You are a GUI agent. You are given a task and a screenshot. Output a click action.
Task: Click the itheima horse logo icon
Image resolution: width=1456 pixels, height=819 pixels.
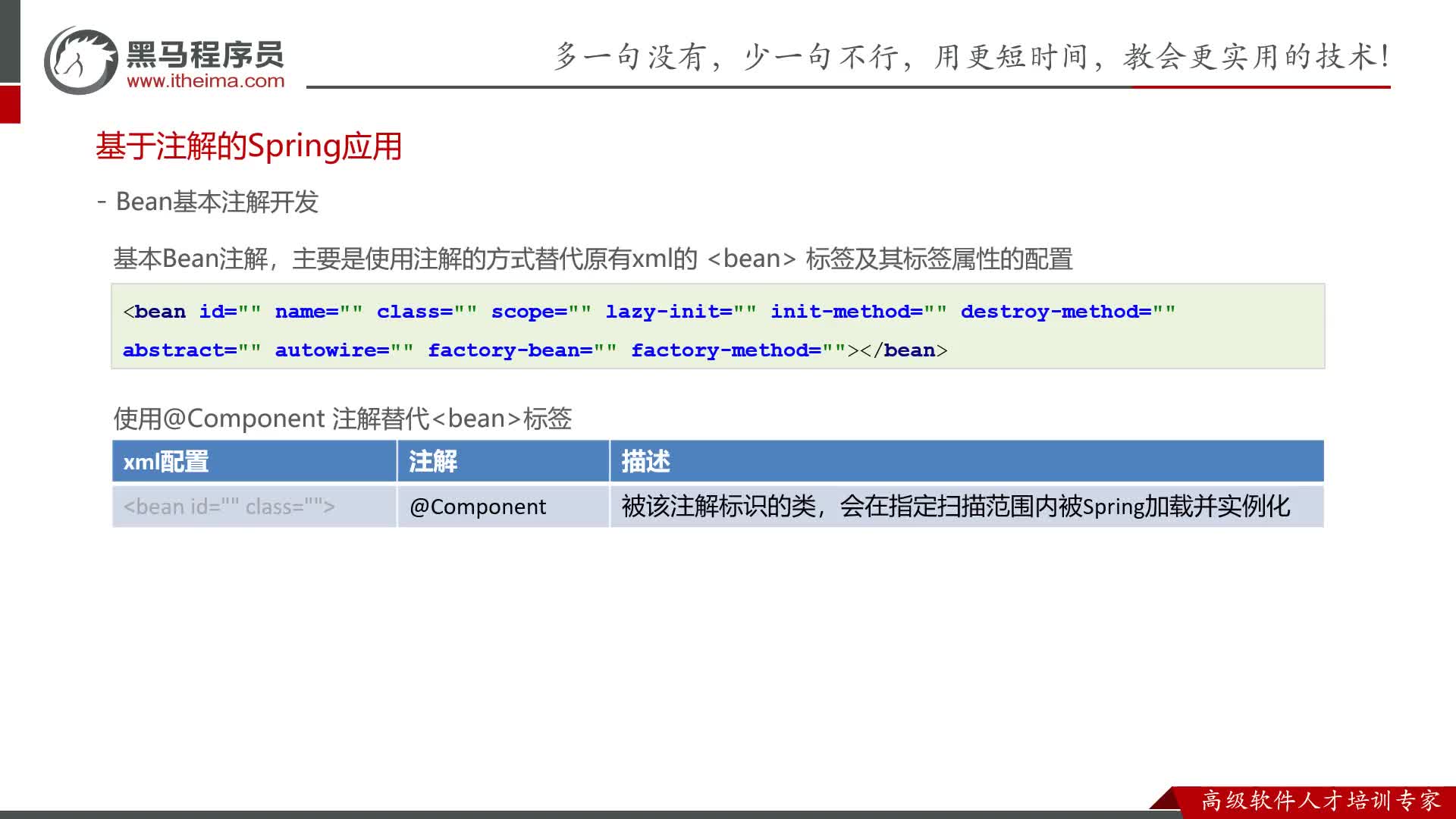[x=81, y=61]
